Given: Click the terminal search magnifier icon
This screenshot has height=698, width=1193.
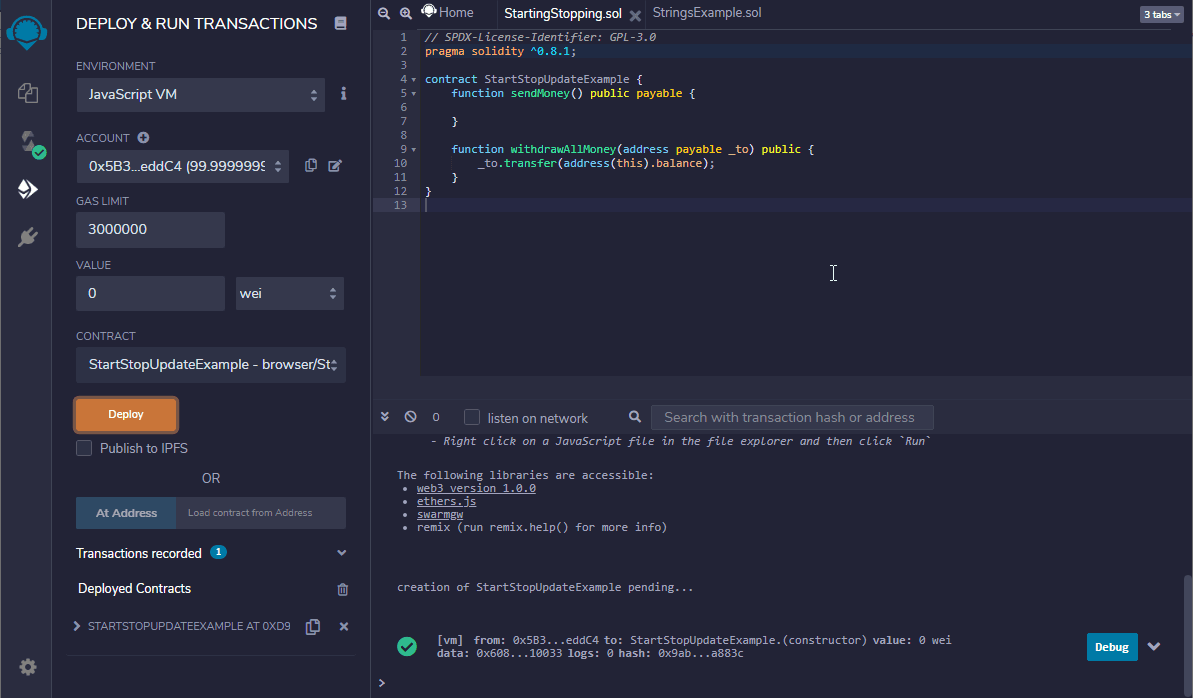Looking at the screenshot, I should coord(635,416).
